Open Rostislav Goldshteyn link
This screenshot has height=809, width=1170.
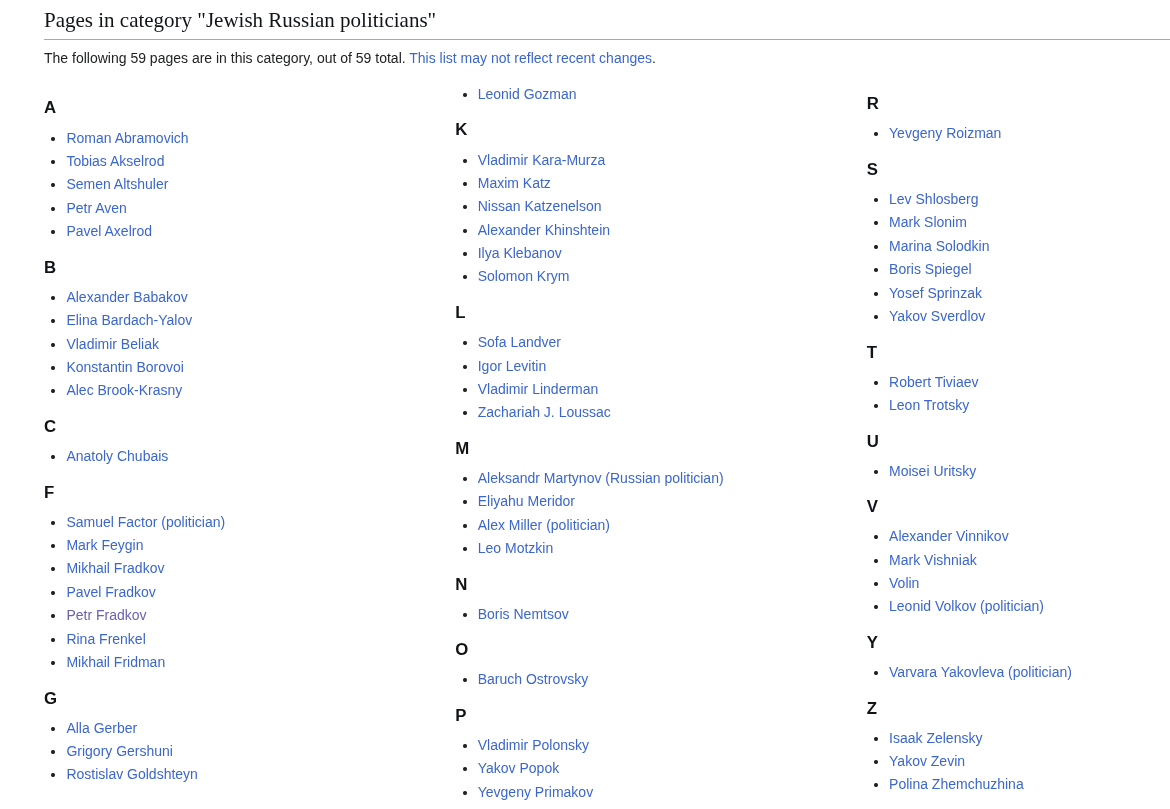132,775
